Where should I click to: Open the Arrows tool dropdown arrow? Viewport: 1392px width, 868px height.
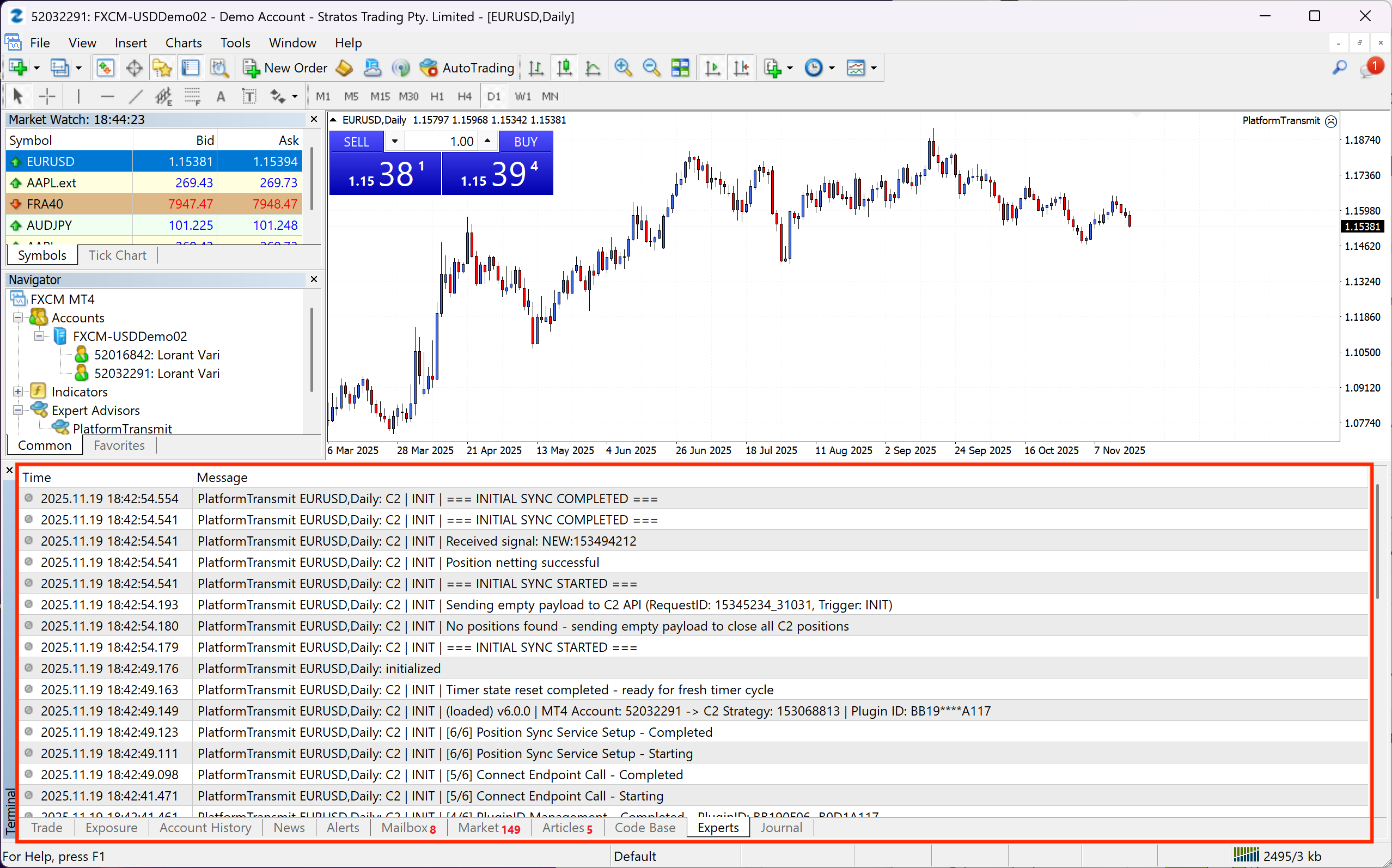(295, 96)
